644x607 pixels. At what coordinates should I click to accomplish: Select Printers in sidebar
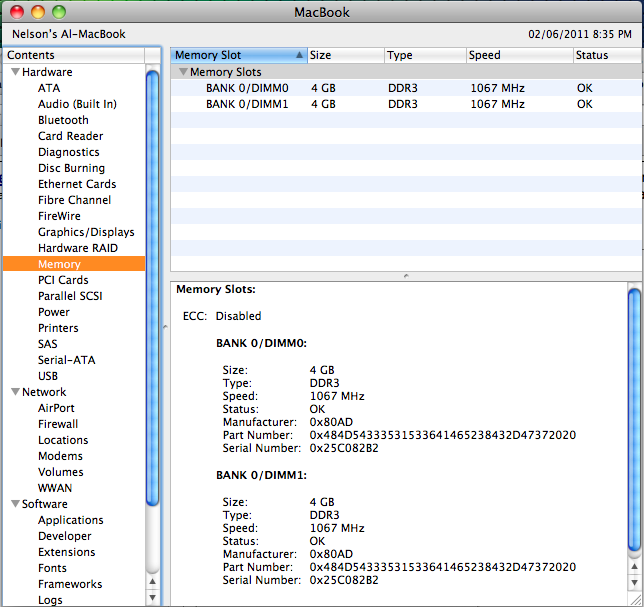[x=58, y=328]
